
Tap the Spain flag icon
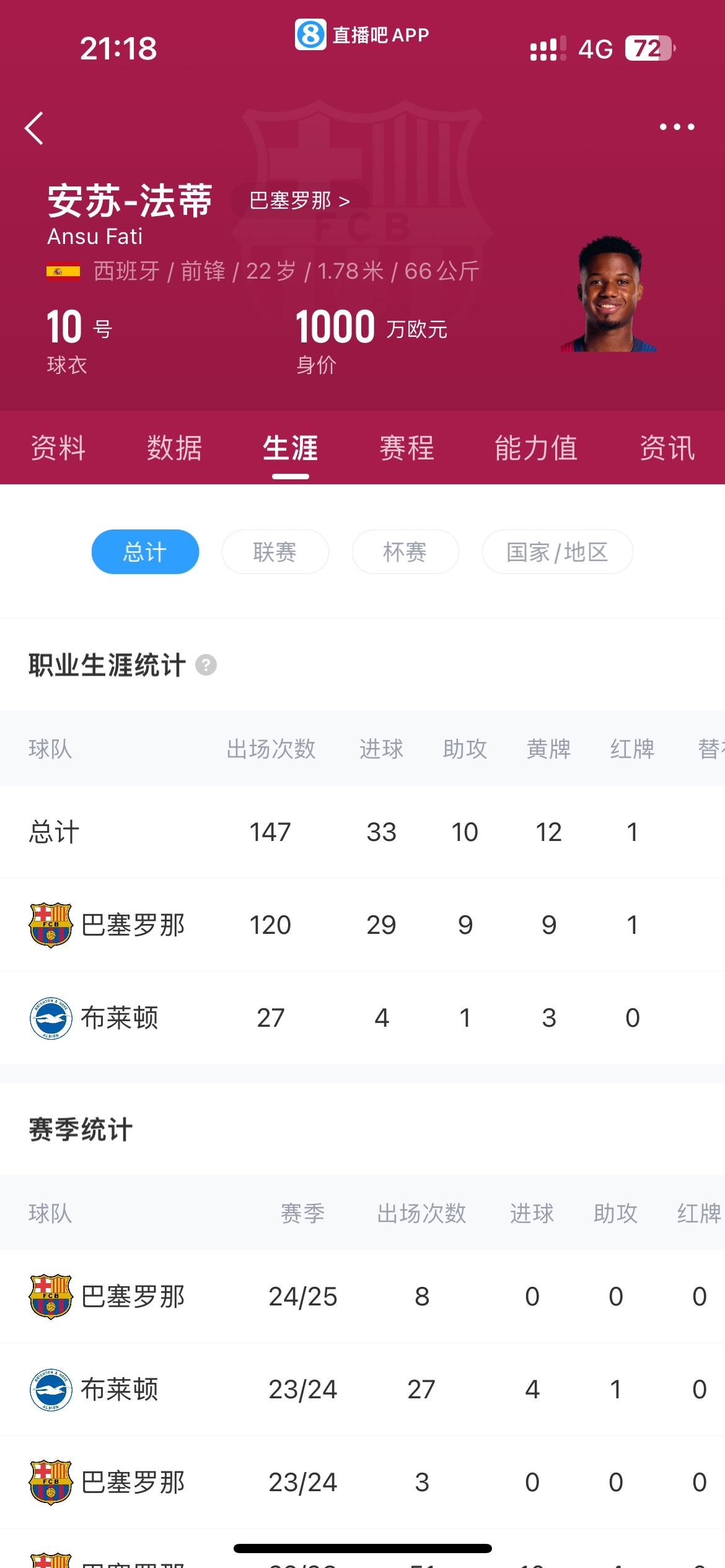pyautogui.click(x=63, y=272)
